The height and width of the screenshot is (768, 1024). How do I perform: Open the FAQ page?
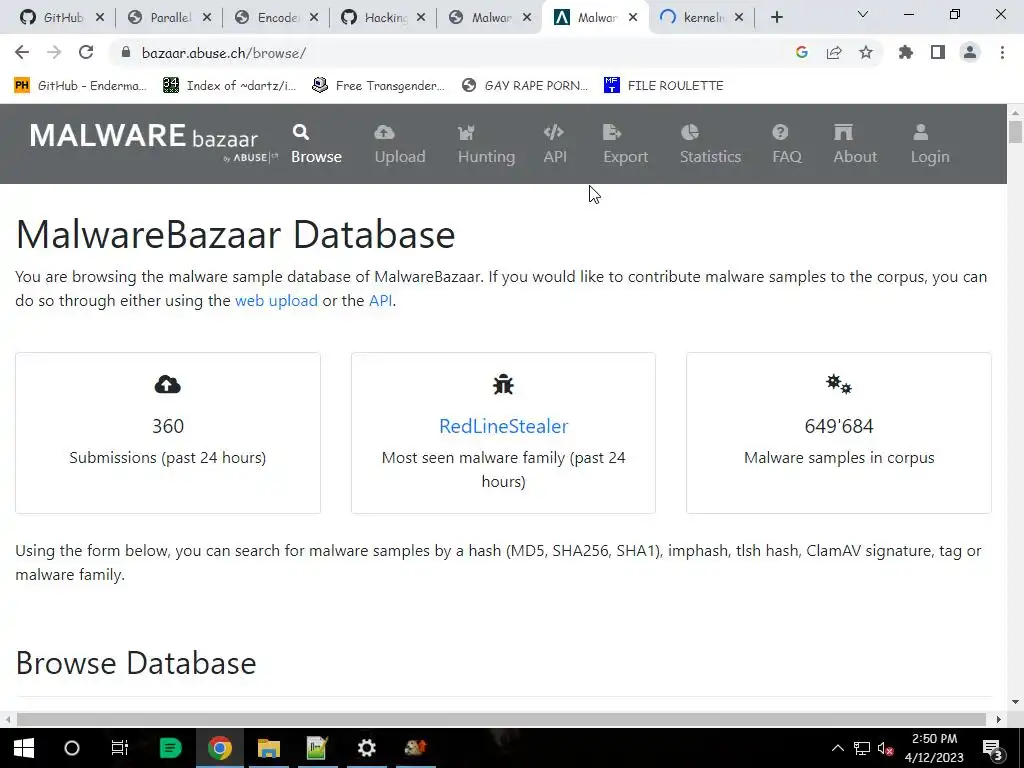(x=786, y=144)
